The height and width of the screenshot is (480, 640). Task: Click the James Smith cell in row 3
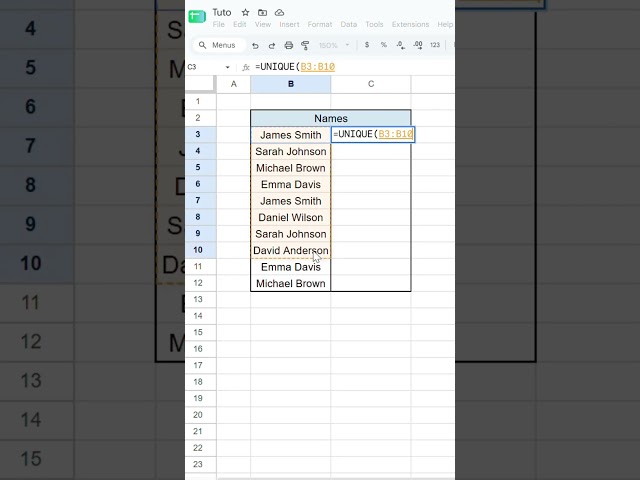(291, 135)
